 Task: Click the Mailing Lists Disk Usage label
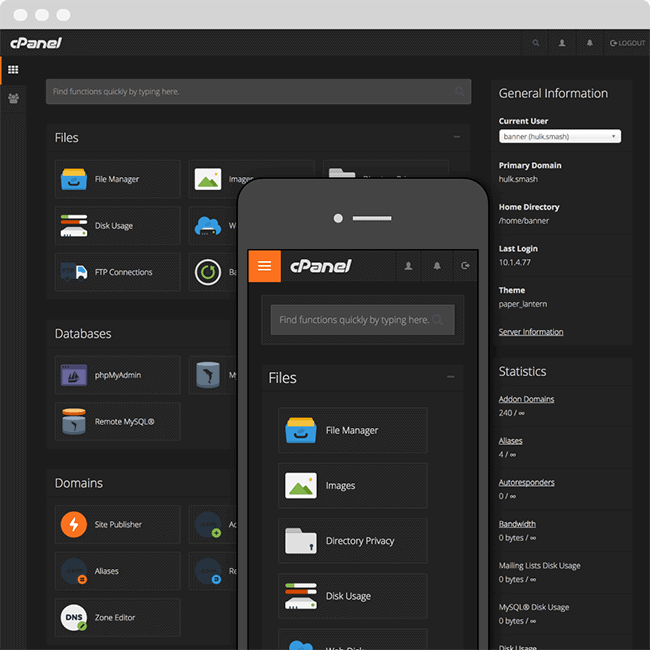click(539, 565)
